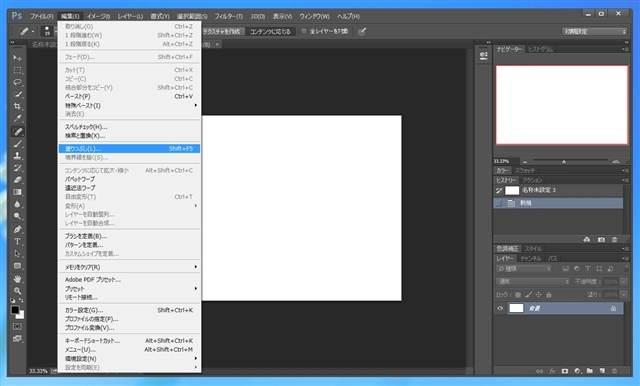Click the background white color swatch
The width and height of the screenshot is (640, 386).
pyautogui.click(x=21, y=316)
